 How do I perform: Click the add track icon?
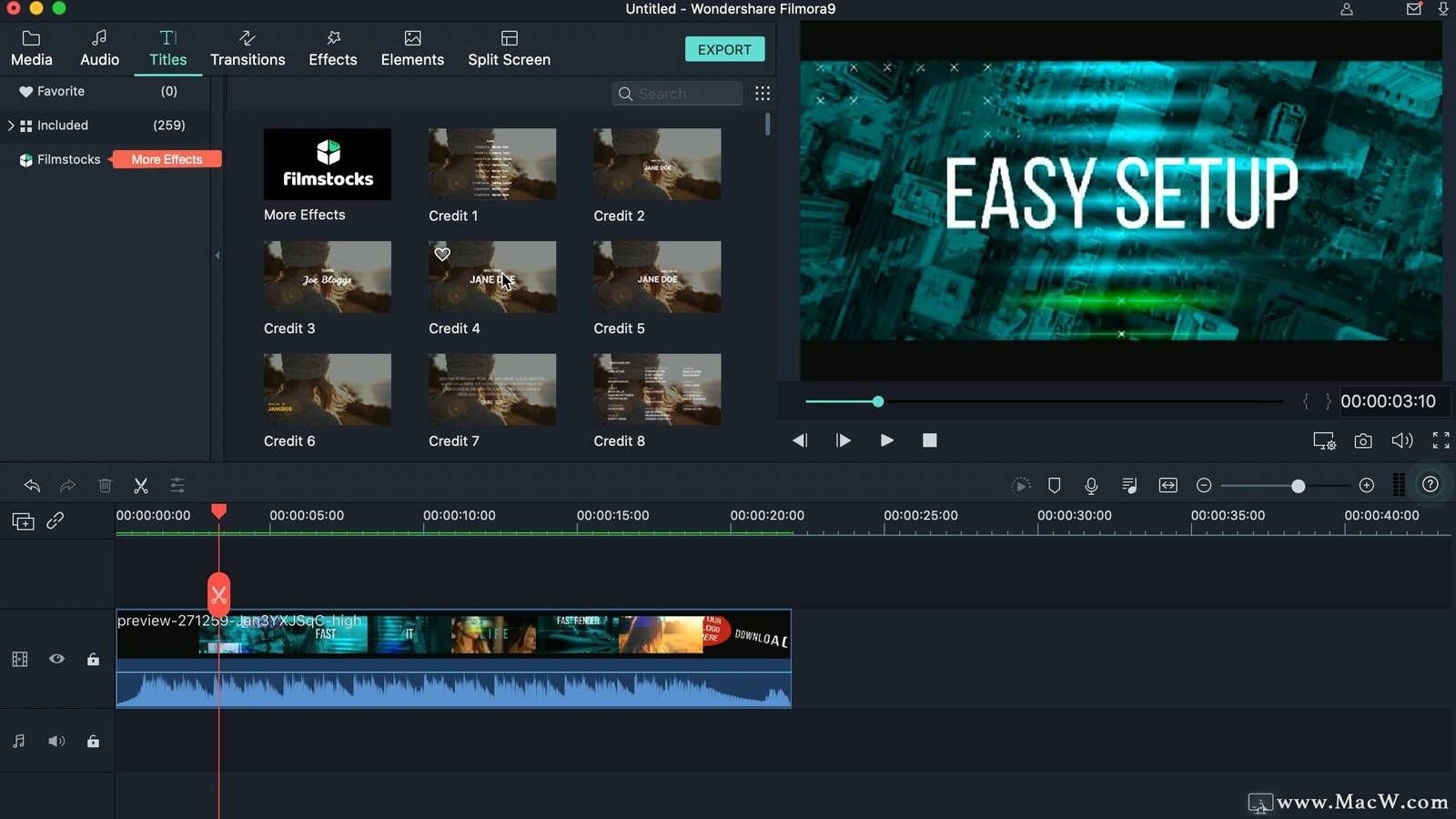[x=23, y=521]
